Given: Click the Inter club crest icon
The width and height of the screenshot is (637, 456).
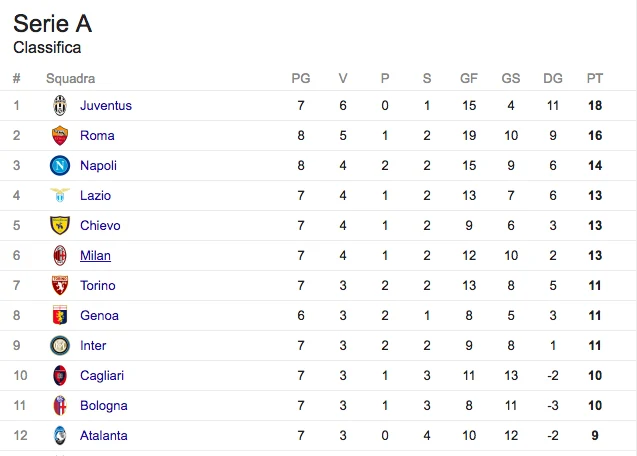Looking at the screenshot, I should [x=60, y=345].
